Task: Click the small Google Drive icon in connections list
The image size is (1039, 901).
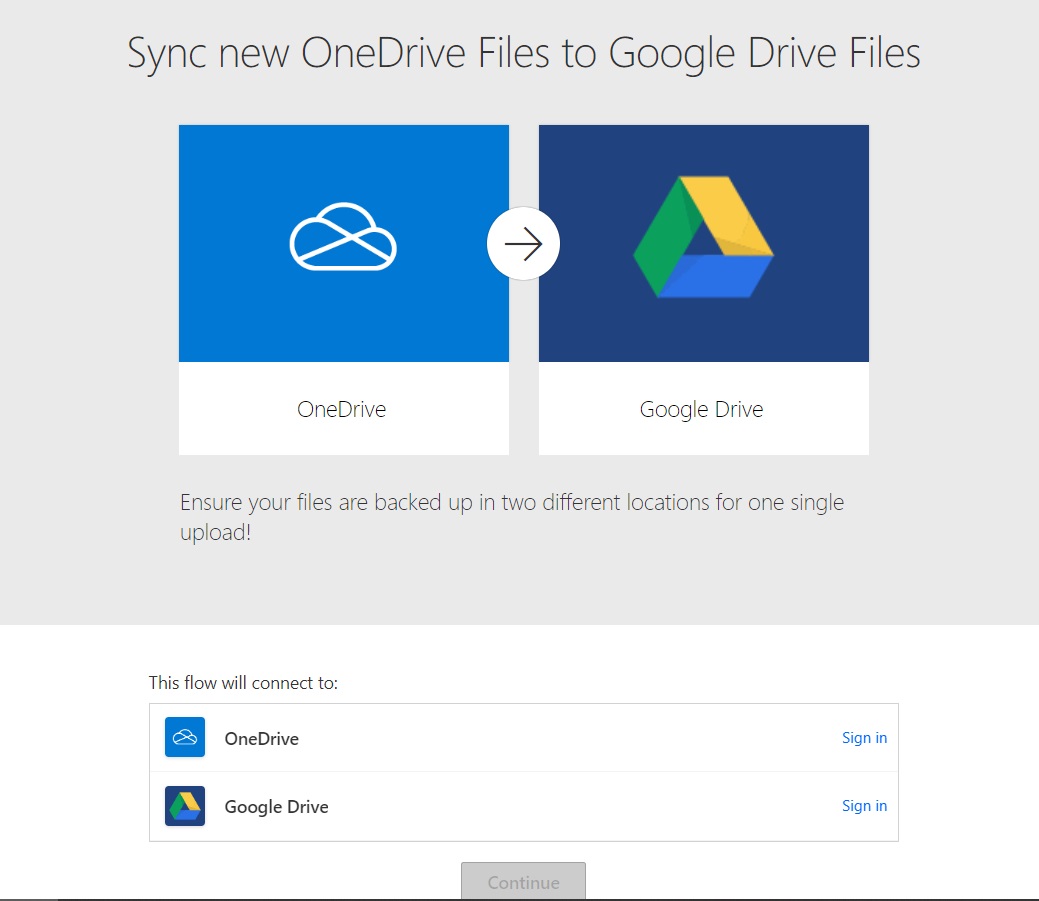Action: [x=185, y=806]
